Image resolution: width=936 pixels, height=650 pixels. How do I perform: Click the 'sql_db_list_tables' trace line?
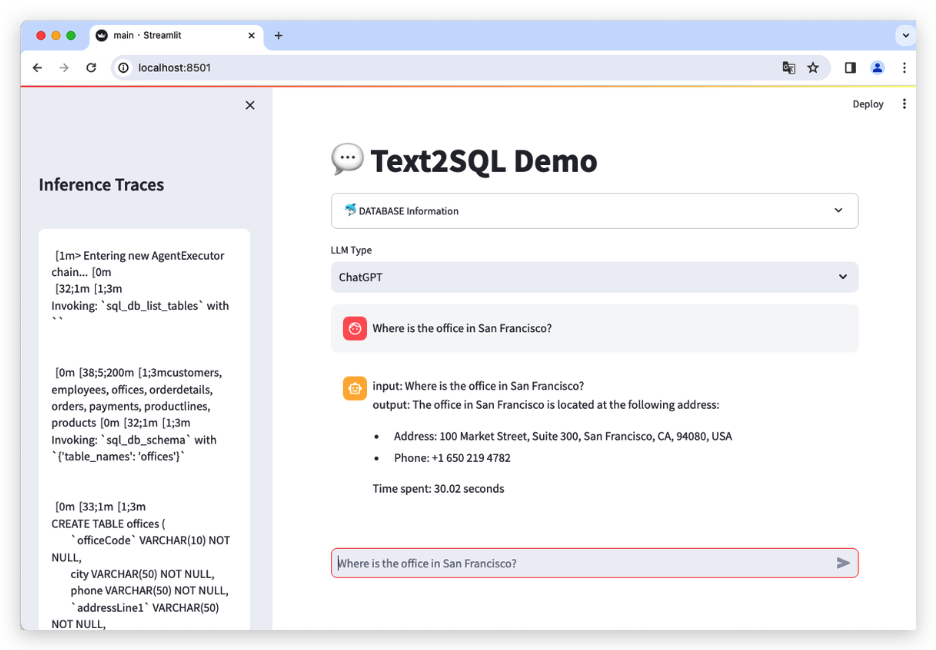(140, 306)
